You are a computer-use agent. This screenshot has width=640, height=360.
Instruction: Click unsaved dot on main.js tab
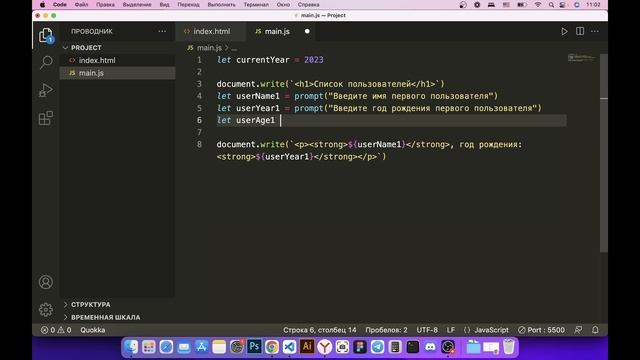307,31
